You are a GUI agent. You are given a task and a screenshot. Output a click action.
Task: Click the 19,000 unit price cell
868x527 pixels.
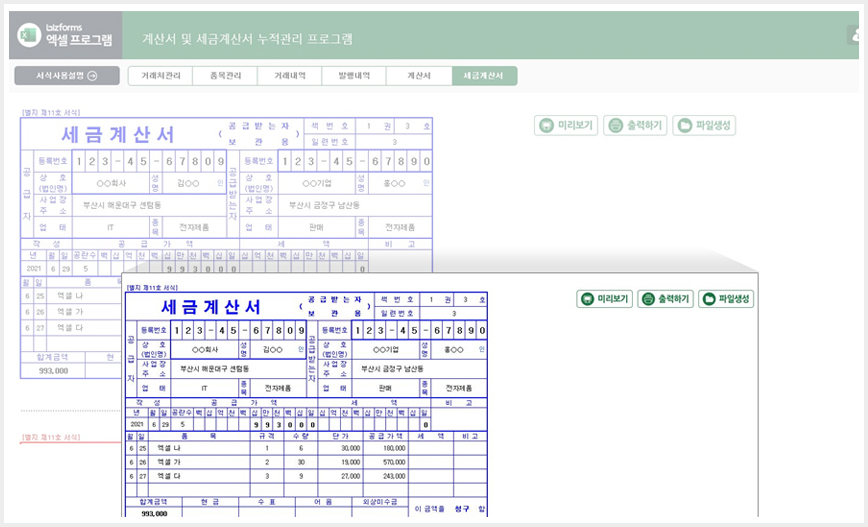[x=340, y=462]
